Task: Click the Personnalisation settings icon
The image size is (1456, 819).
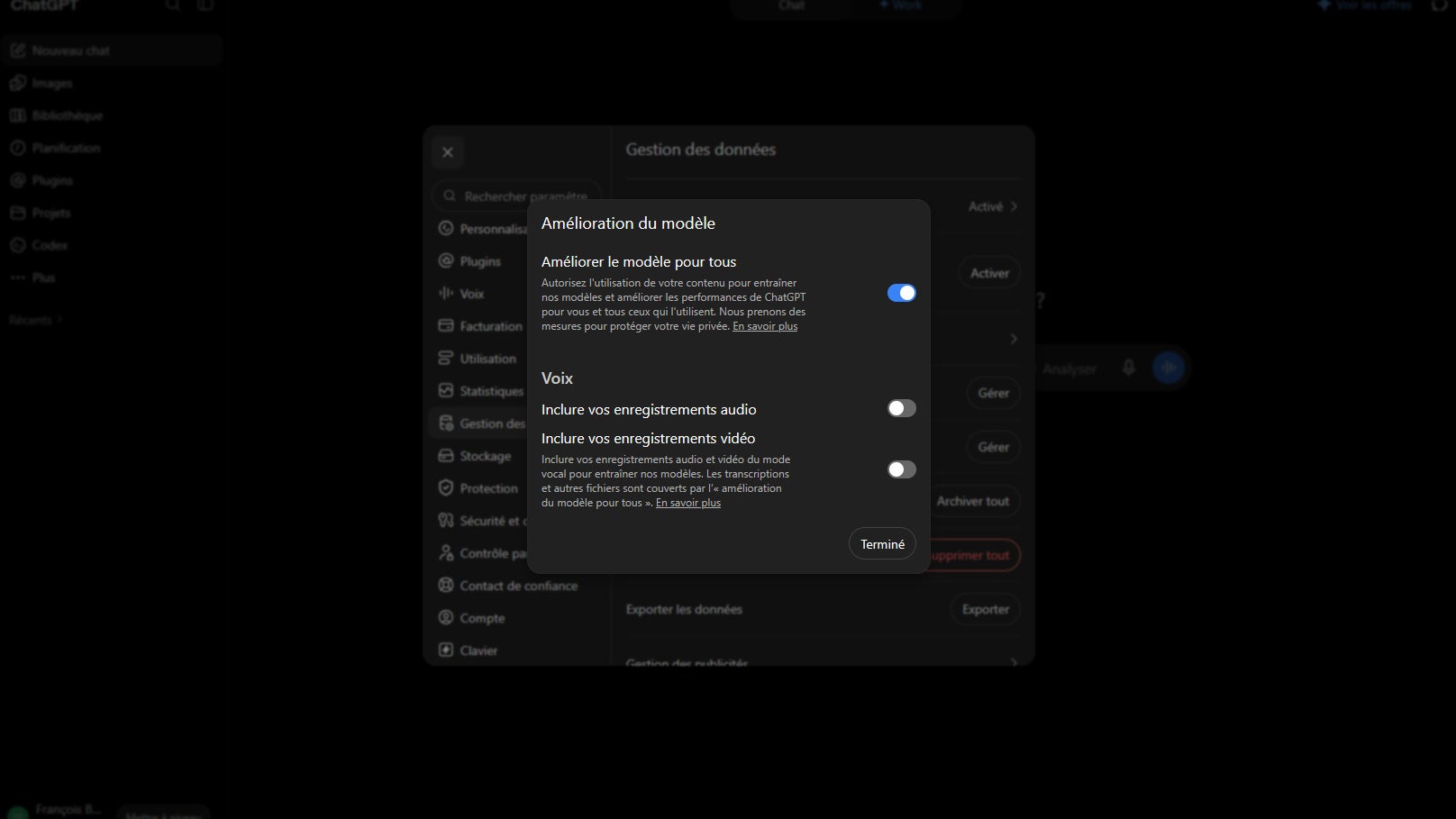Action: [x=446, y=229]
